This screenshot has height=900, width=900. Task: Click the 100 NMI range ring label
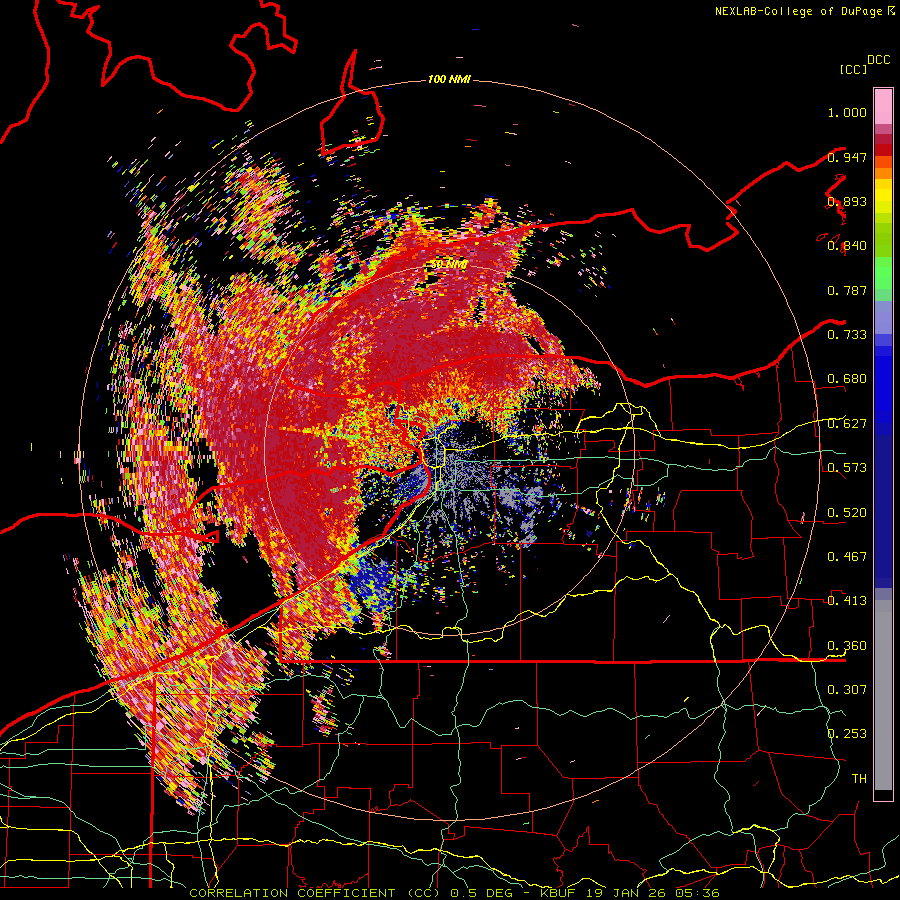(x=449, y=79)
